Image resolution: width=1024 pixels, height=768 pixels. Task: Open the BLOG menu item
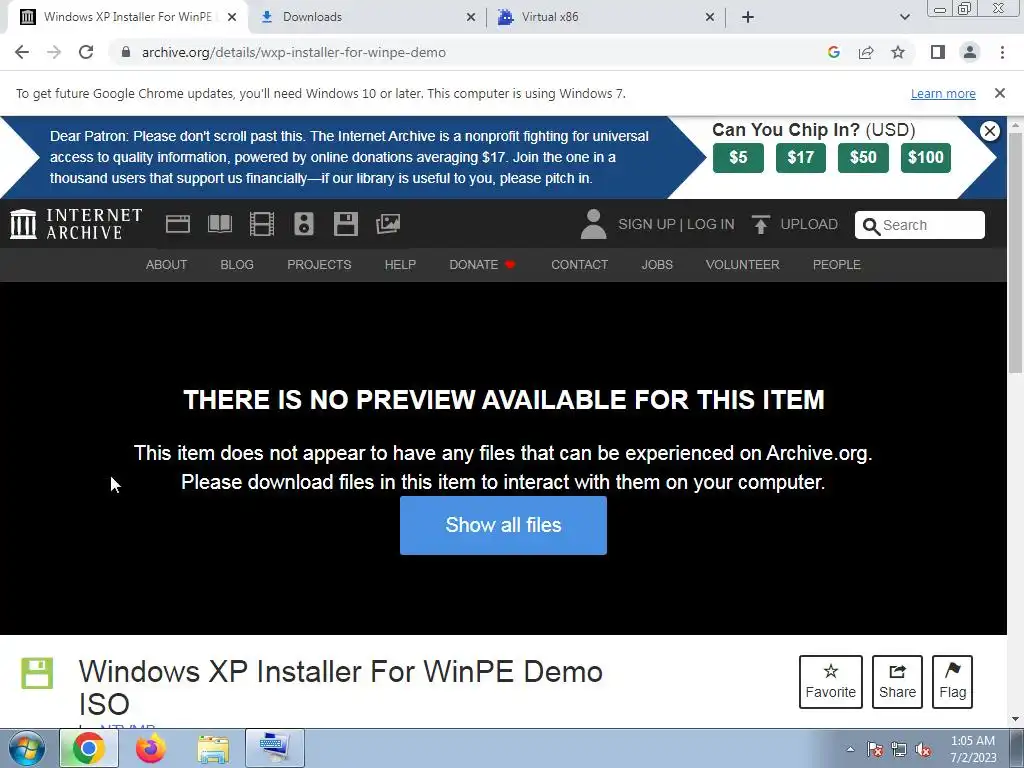[x=237, y=264]
